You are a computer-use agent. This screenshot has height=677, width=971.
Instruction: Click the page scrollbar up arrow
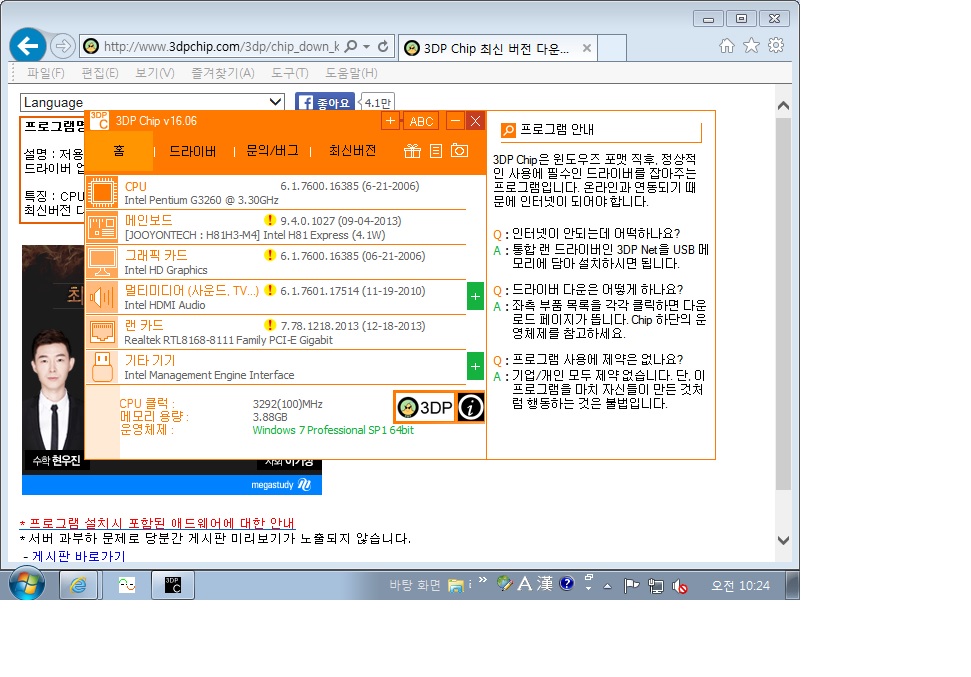tap(783, 105)
